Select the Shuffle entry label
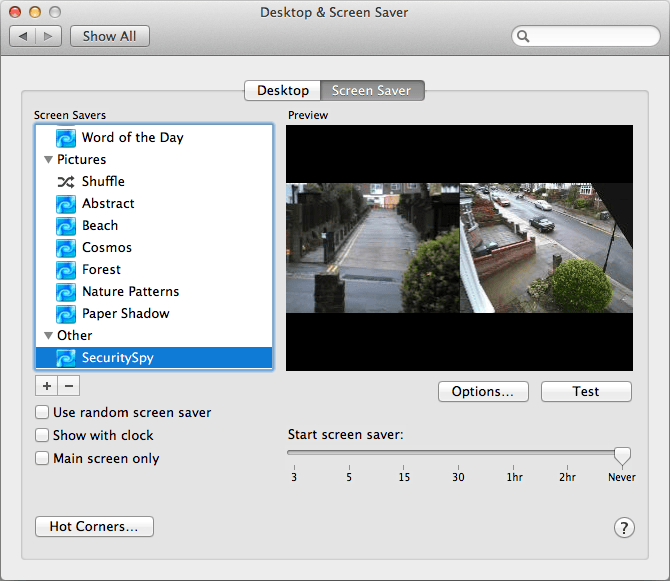This screenshot has width=670, height=581. (x=103, y=182)
